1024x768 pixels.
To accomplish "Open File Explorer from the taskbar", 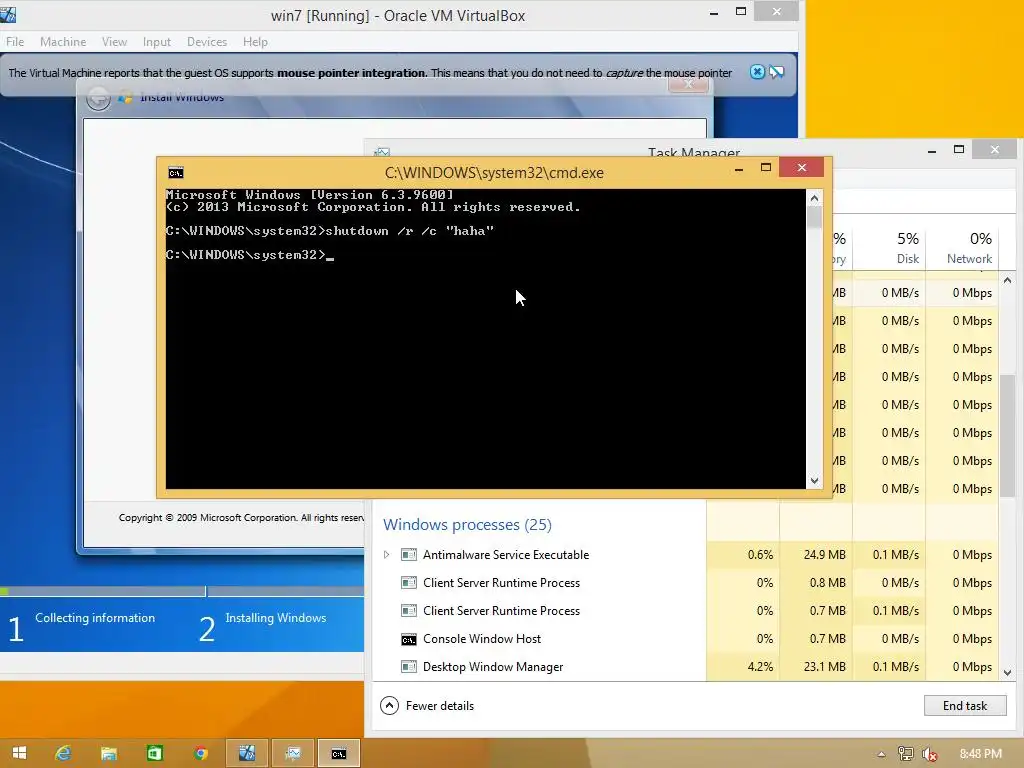I will (108, 753).
